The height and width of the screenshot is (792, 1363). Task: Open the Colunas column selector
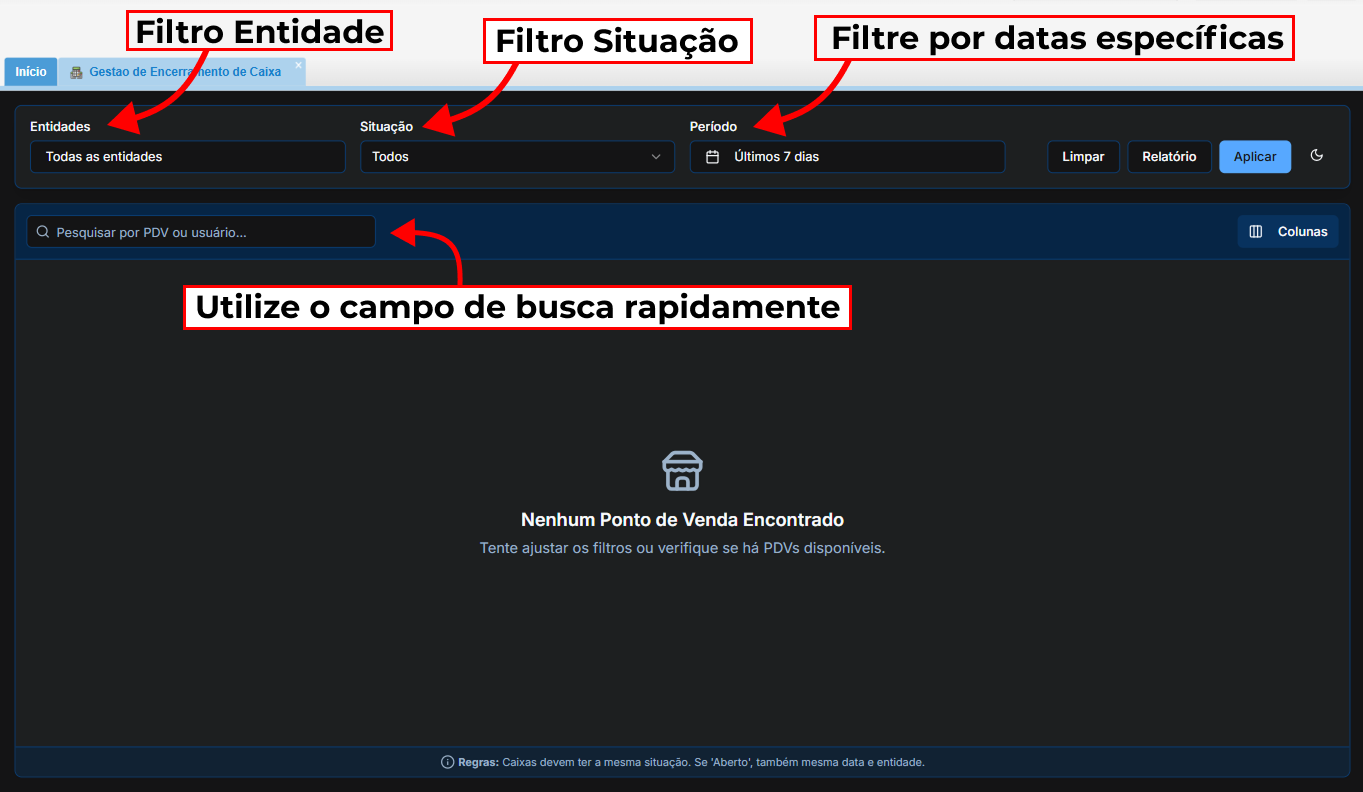[x=1287, y=232]
